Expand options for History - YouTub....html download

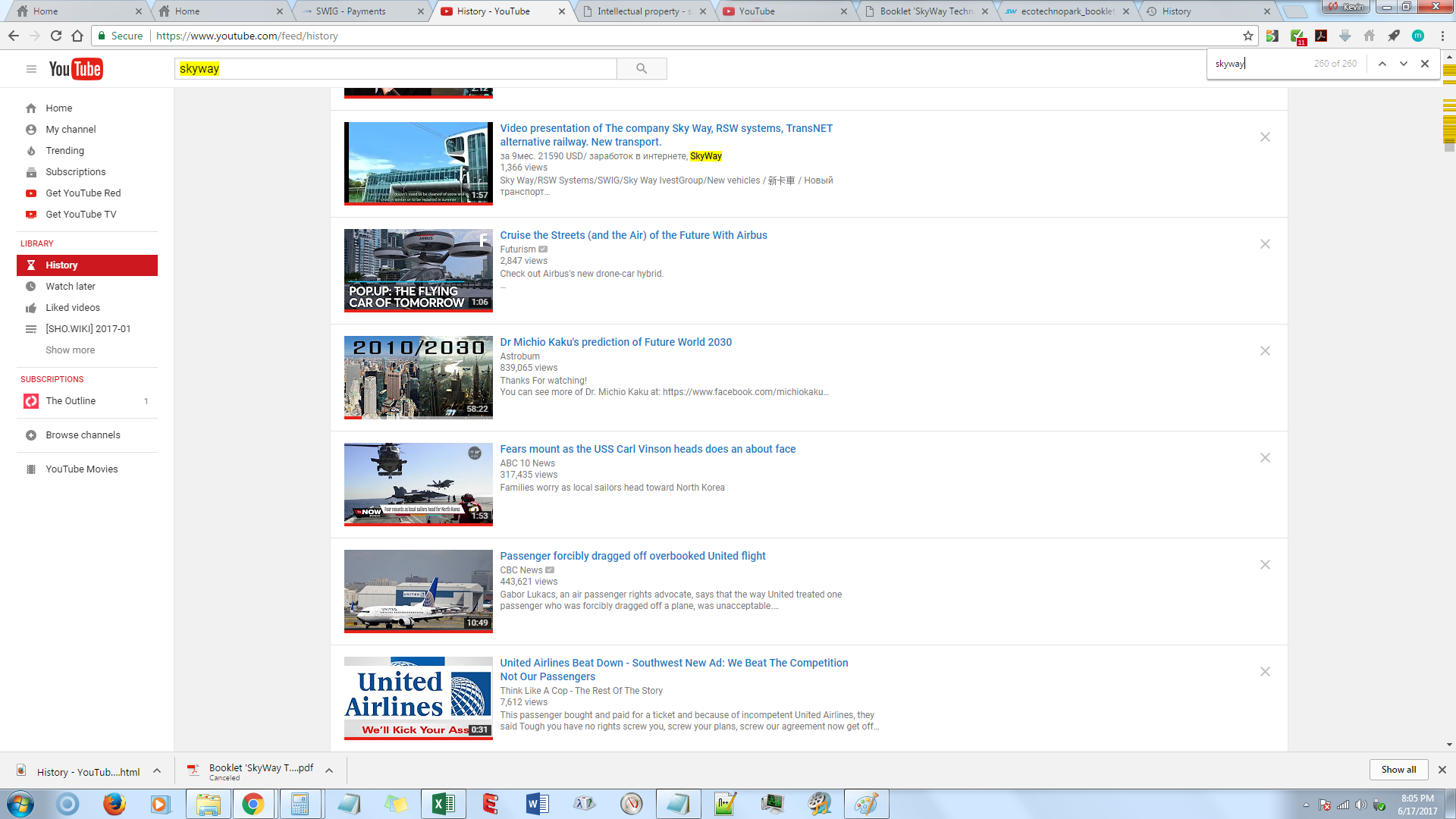[157, 770]
